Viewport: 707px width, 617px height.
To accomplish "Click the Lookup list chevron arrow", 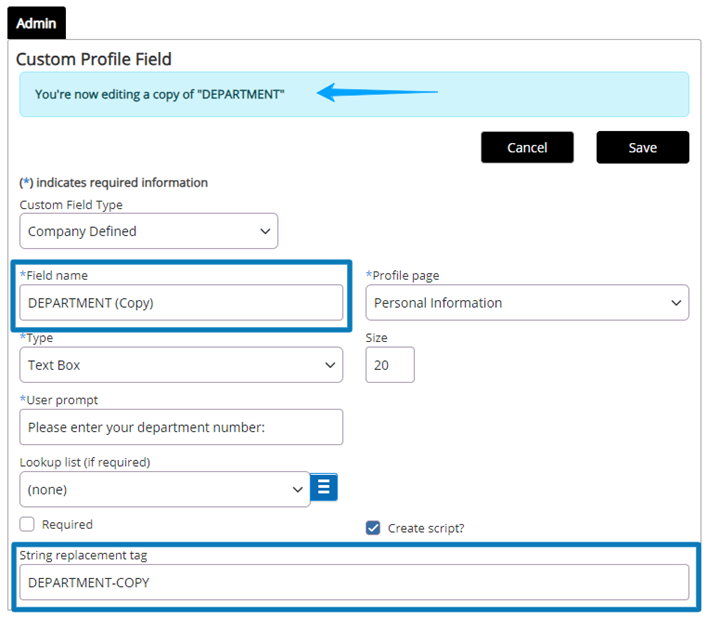I will [x=297, y=490].
